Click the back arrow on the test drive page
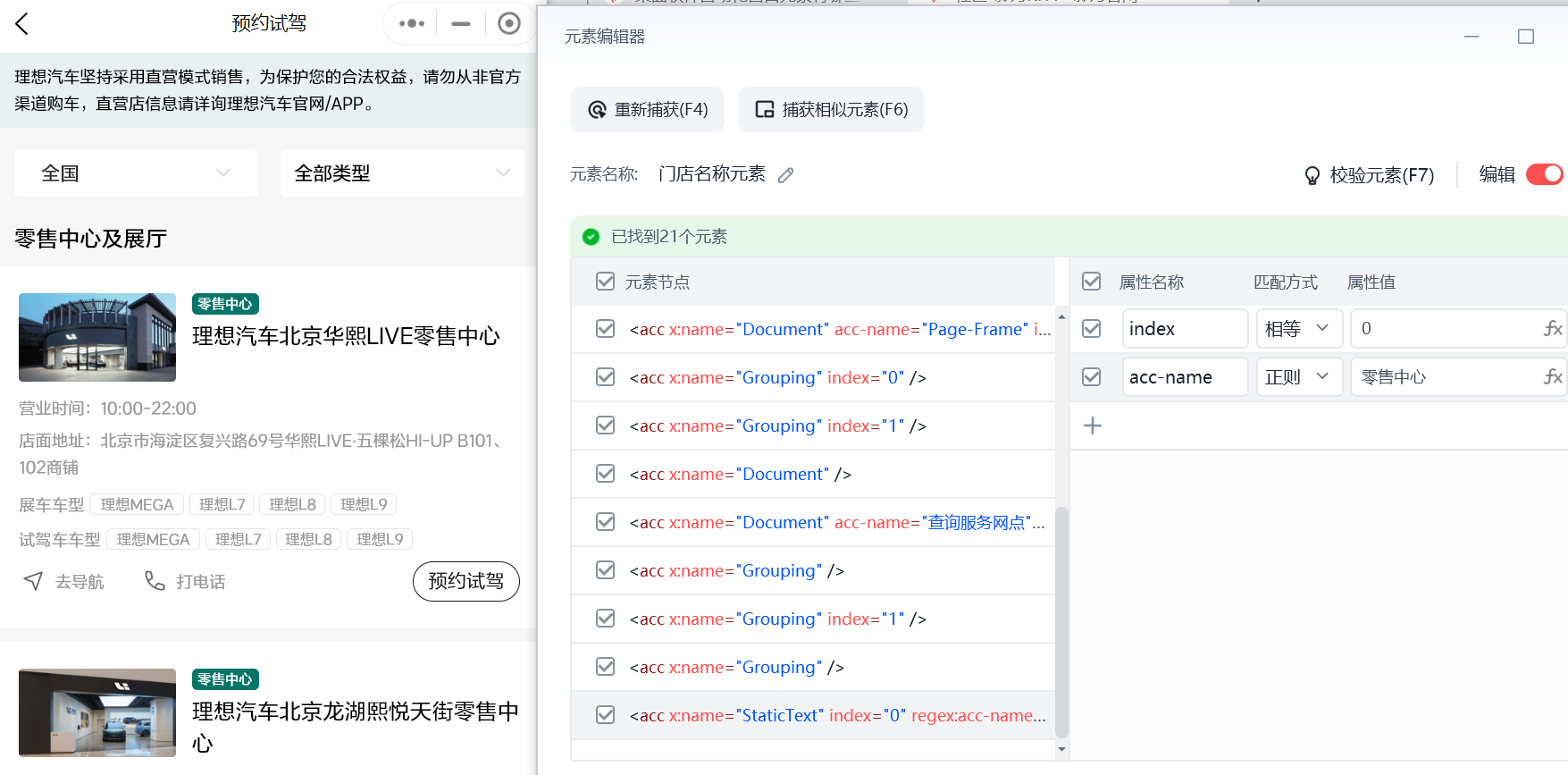The height and width of the screenshot is (775, 1568). (x=23, y=24)
